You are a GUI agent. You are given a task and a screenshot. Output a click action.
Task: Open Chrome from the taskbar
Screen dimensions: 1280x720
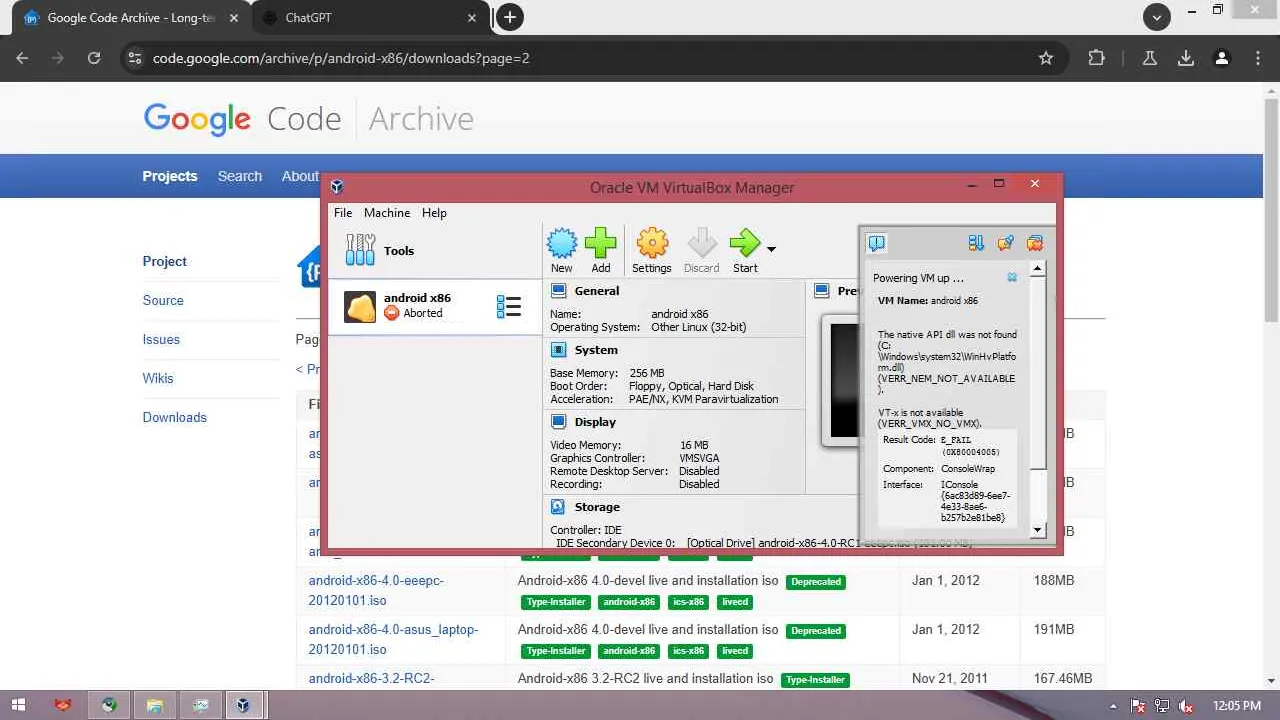tap(109, 705)
